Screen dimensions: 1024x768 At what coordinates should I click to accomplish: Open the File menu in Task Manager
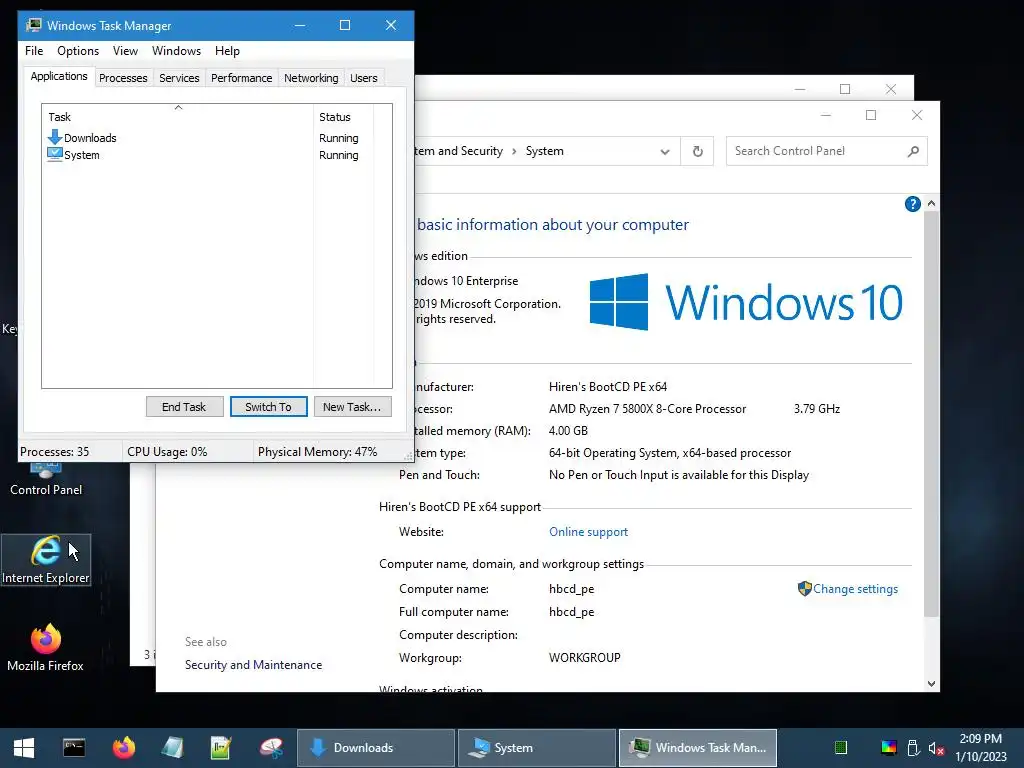coord(34,51)
